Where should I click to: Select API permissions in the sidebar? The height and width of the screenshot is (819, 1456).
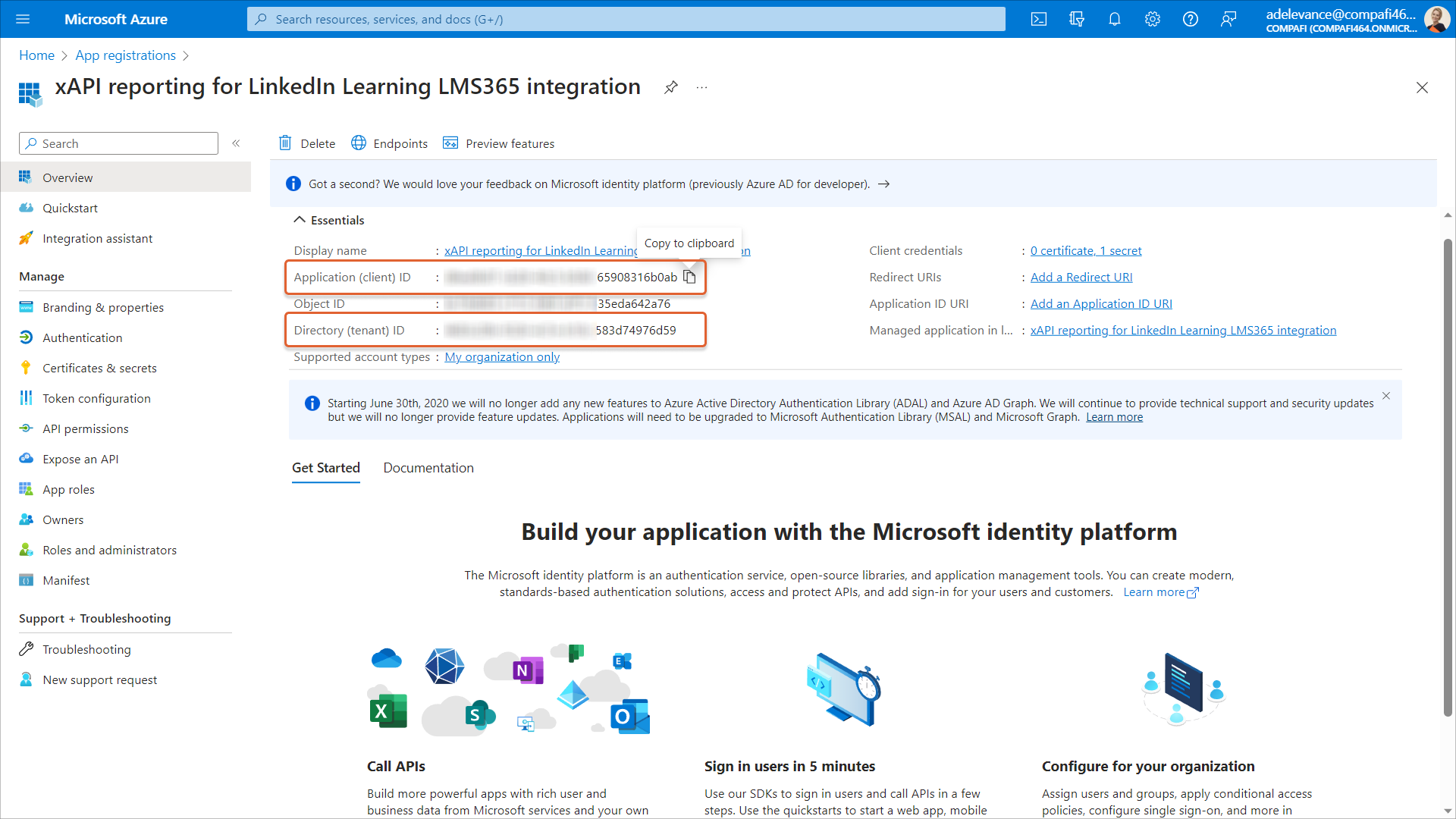click(86, 428)
